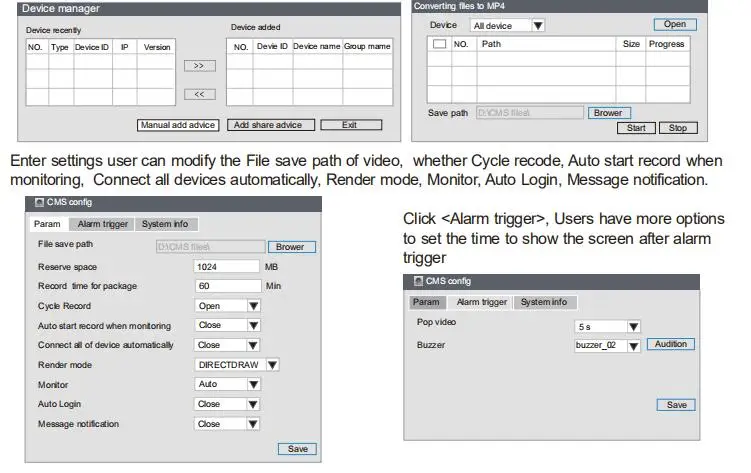
Task: Click the File save path field
Action: point(210,247)
